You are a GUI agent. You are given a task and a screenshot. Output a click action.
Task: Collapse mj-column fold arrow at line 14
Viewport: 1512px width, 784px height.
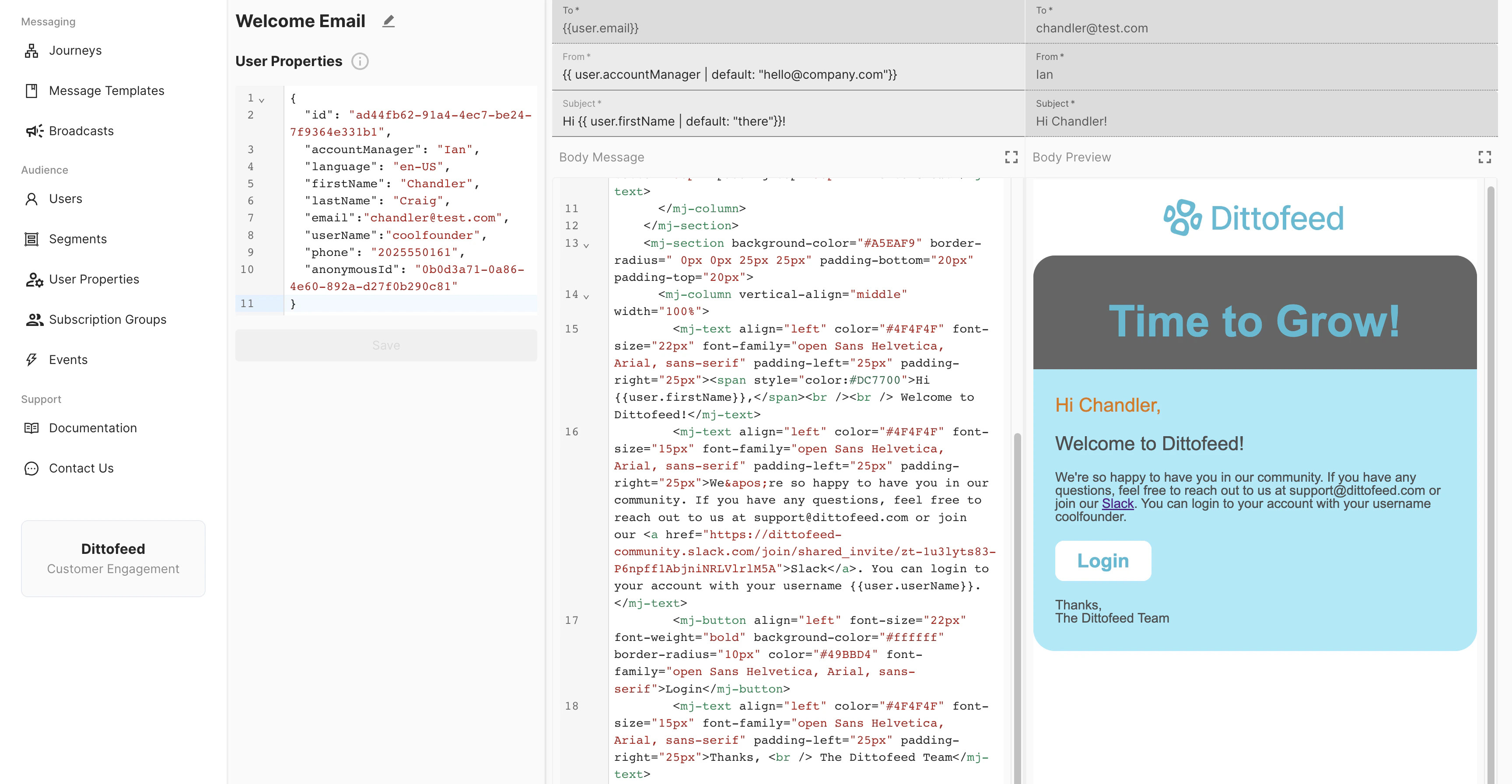pos(586,296)
